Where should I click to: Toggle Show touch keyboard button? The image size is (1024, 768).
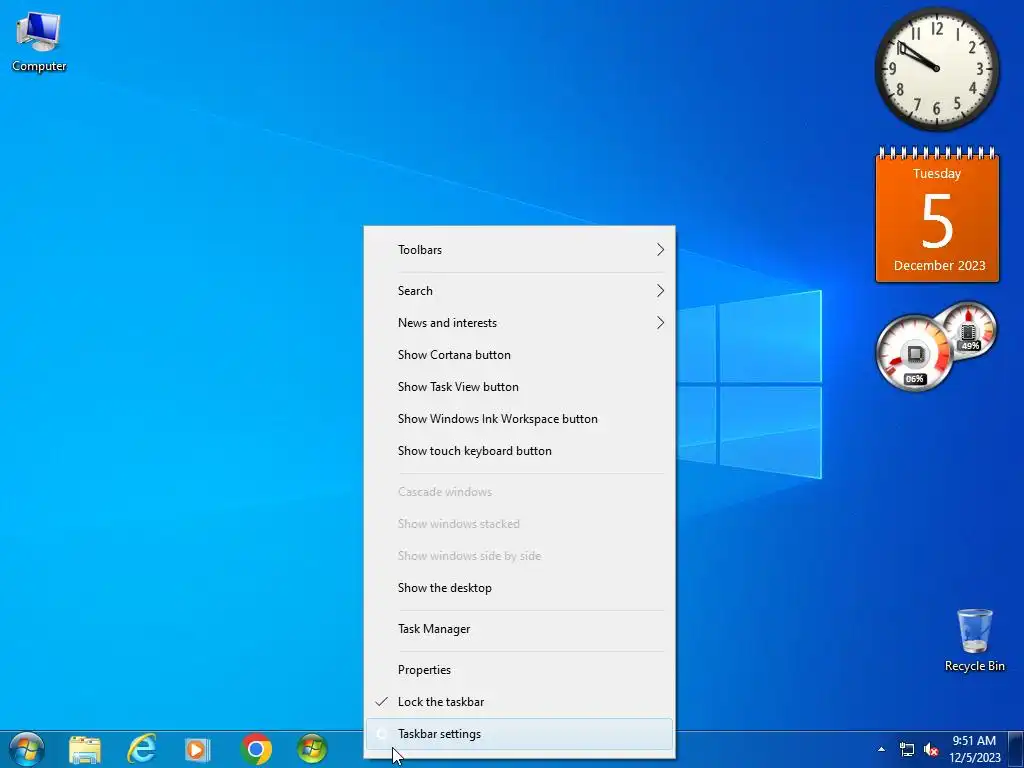coord(520,451)
